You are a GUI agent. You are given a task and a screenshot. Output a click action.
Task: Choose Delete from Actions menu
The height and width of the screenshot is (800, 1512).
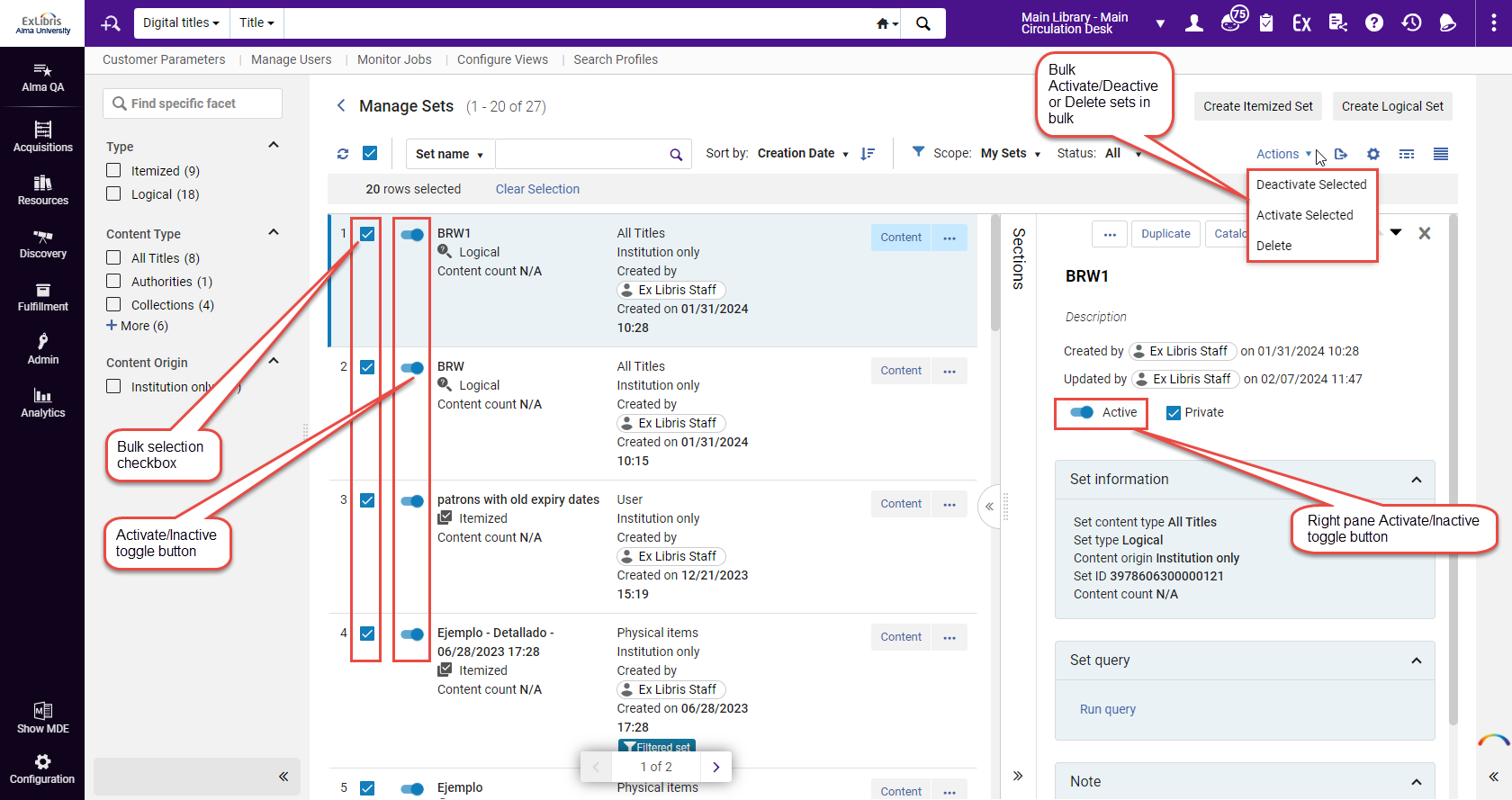coord(1273,246)
